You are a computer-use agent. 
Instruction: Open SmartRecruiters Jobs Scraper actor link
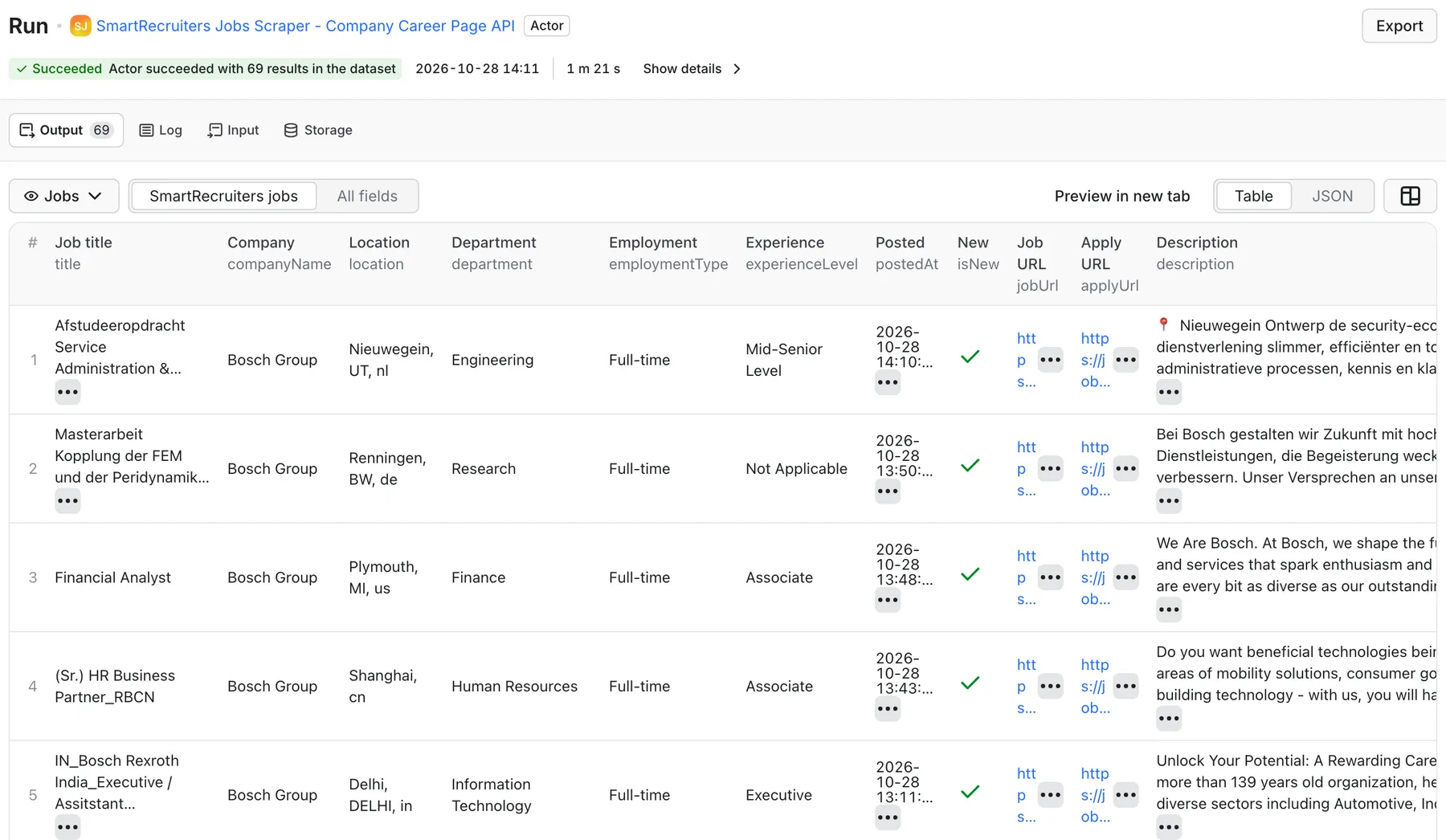coord(305,26)
